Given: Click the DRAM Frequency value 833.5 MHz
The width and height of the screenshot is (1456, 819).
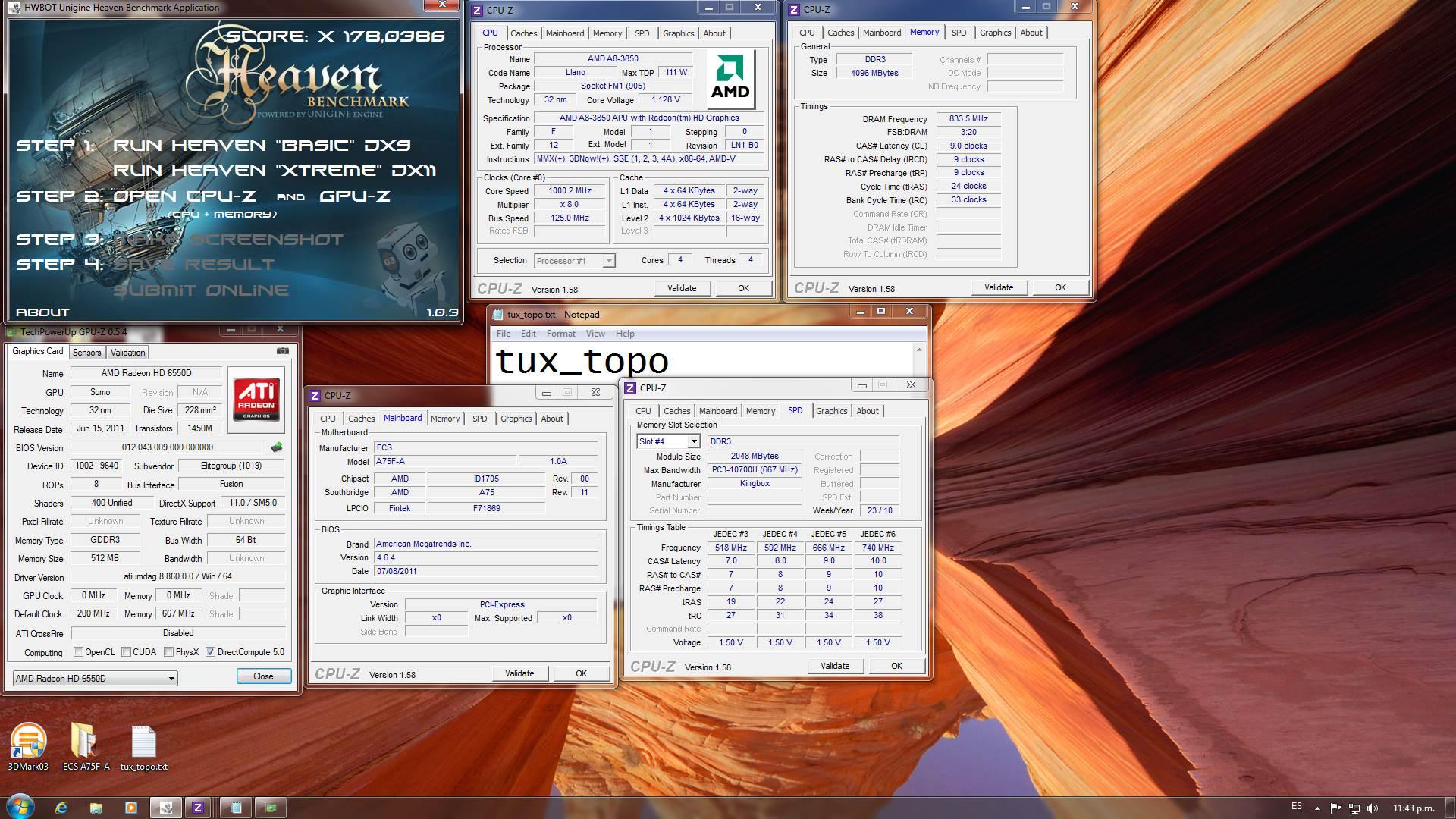Looking at the screenshot, I should pos(968,118).
